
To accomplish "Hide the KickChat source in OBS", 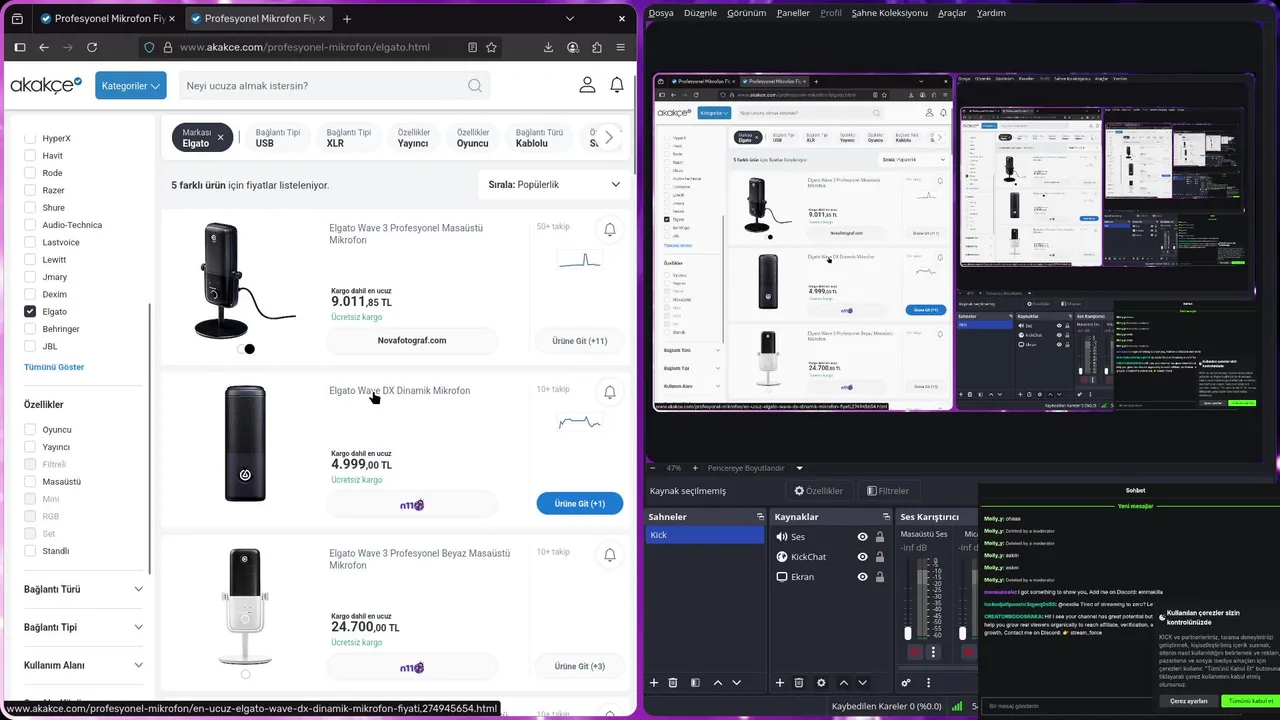I will pyautogui.click(x=862, y=557).
